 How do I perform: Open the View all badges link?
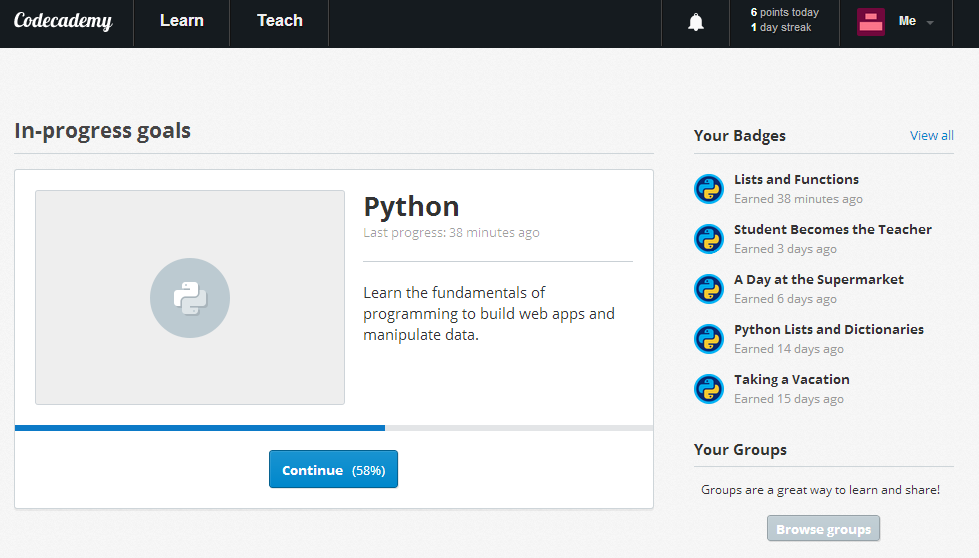pyautogui.click(x=931, y=136)
